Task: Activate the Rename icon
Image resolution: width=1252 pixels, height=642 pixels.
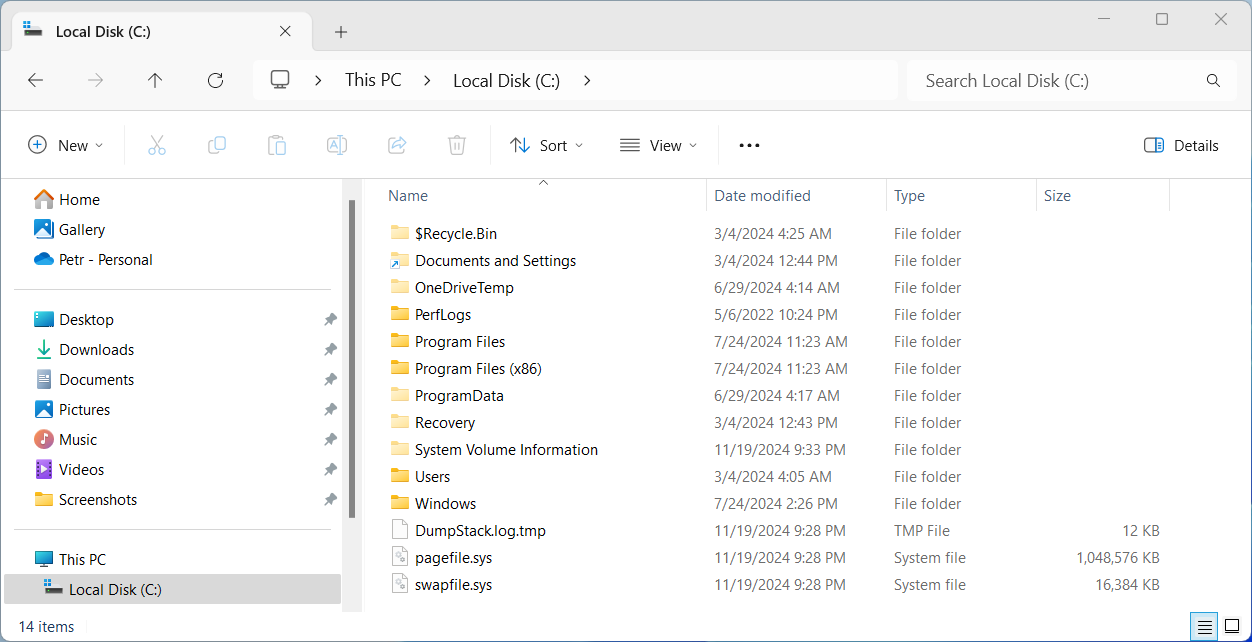Action: [x=336, y=145]
